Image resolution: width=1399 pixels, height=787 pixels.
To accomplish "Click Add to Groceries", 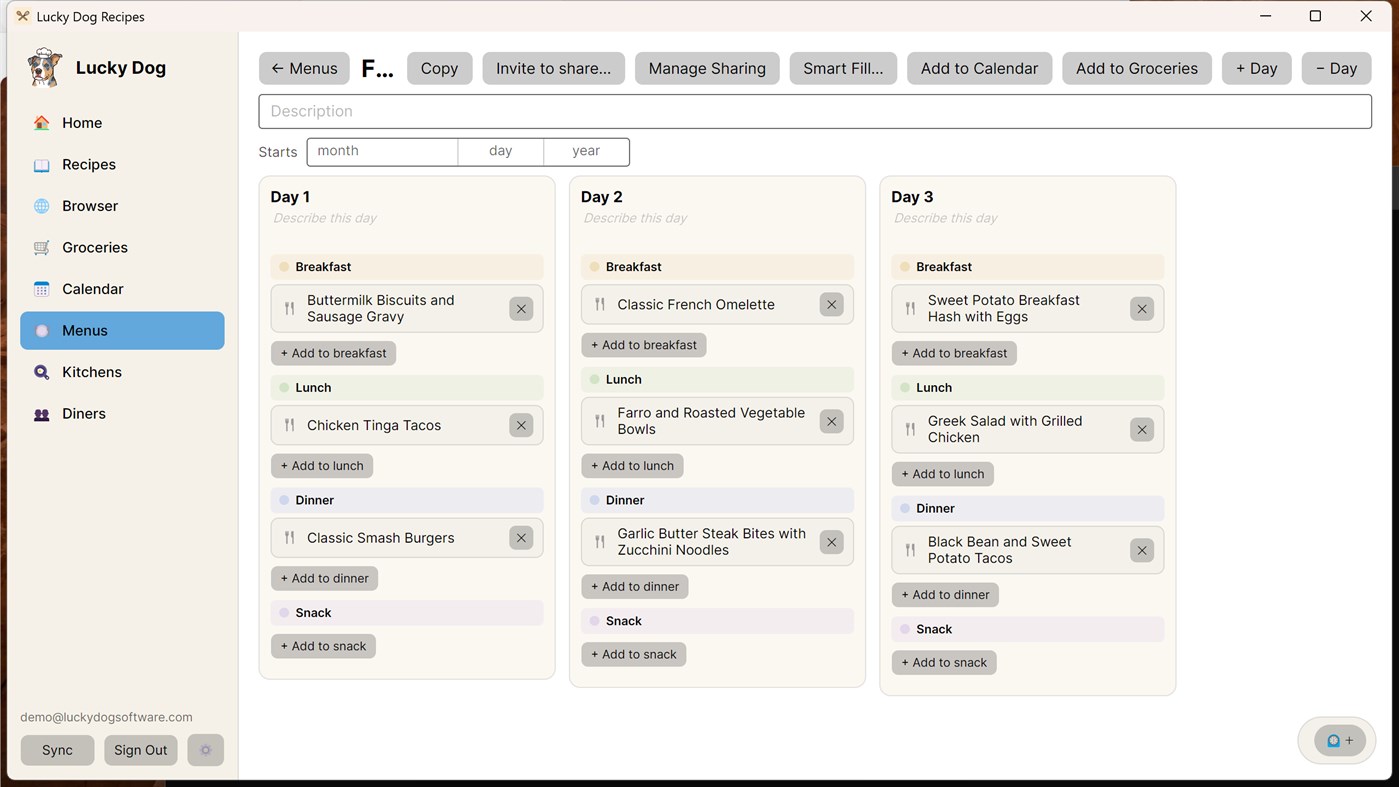I will click(1137, 68).
